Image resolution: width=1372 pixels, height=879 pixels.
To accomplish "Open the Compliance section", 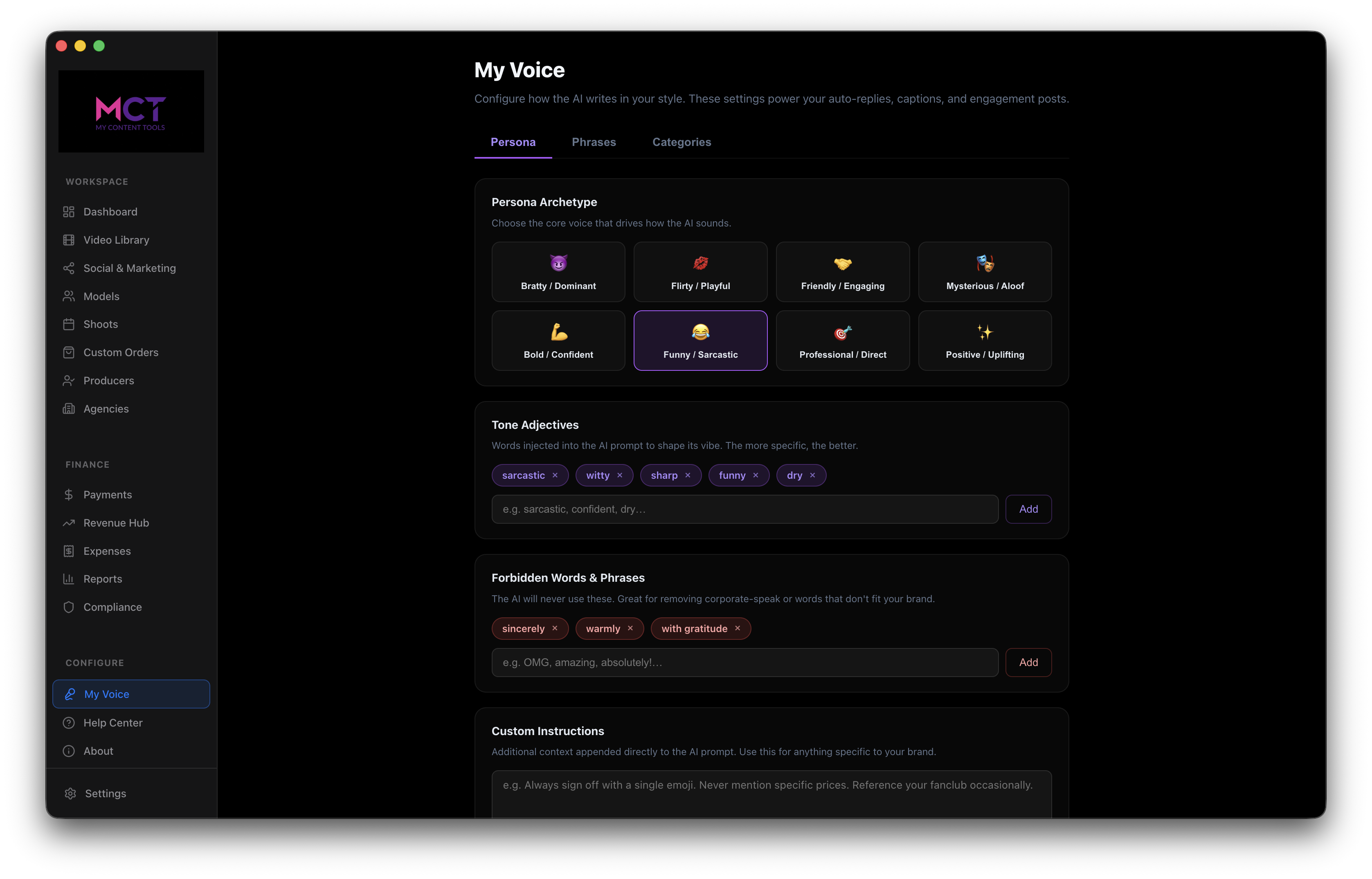I will pyautogui.click(x=112, y=607).
